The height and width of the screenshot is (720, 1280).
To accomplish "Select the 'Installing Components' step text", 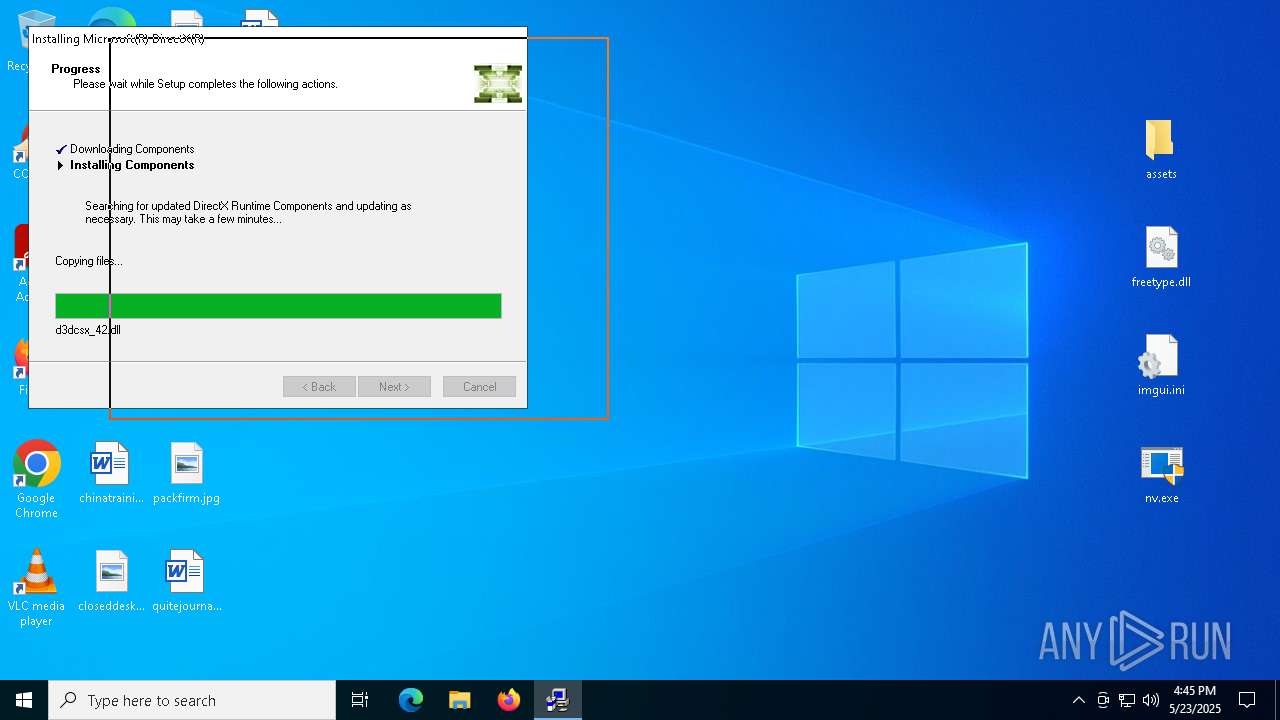I will pos(132,165).
